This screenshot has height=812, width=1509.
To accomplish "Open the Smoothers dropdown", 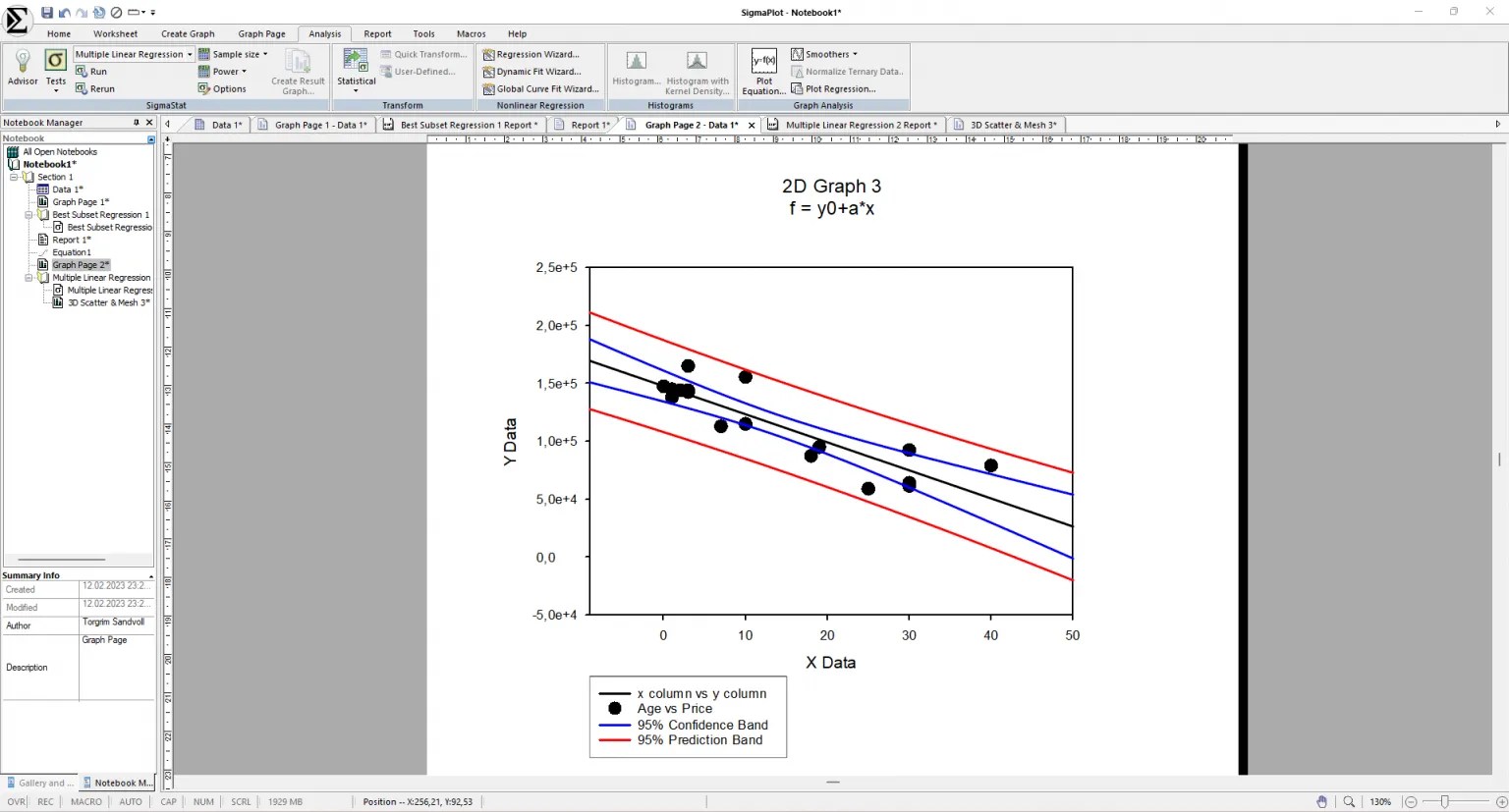I will pyautogui.click(x=823, y=54).
